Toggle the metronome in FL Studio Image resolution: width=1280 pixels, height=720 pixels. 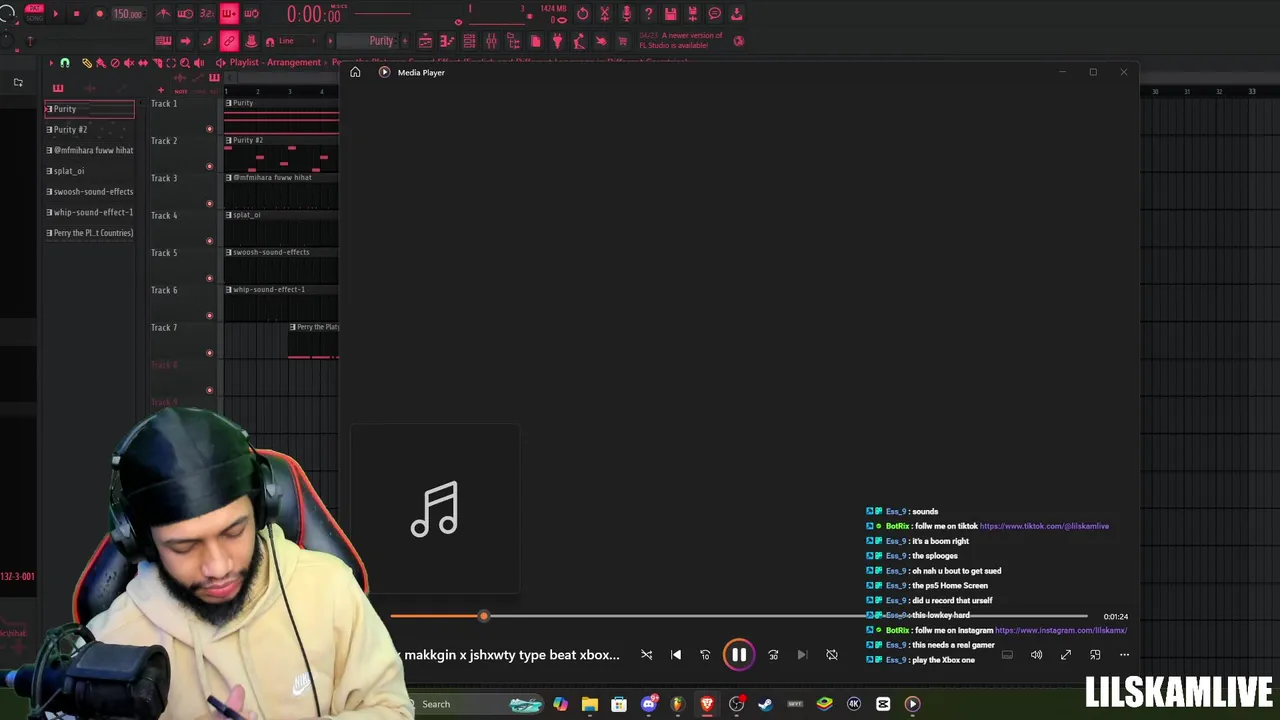[x=162, y=14]
